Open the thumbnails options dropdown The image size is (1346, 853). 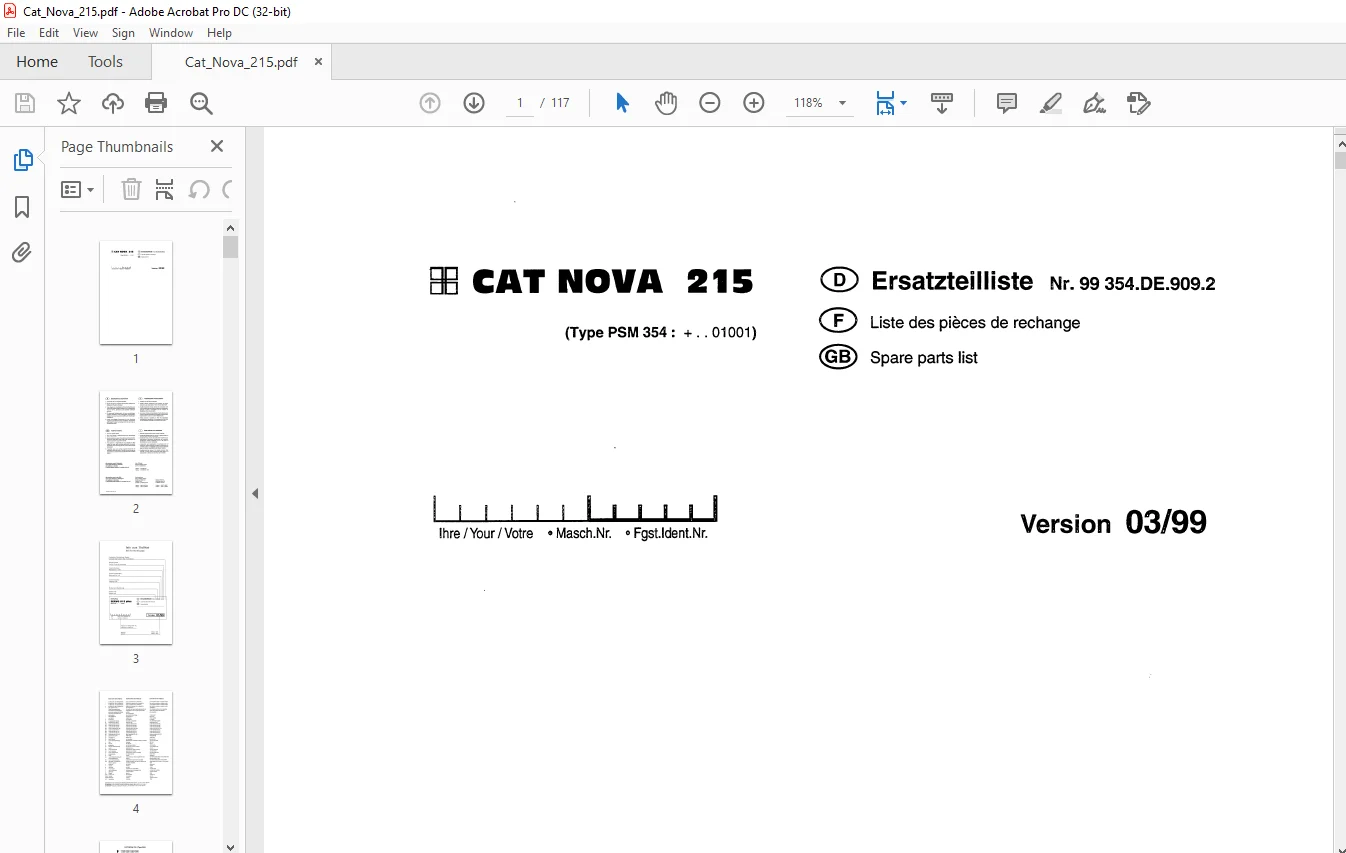tap(78, 189)
